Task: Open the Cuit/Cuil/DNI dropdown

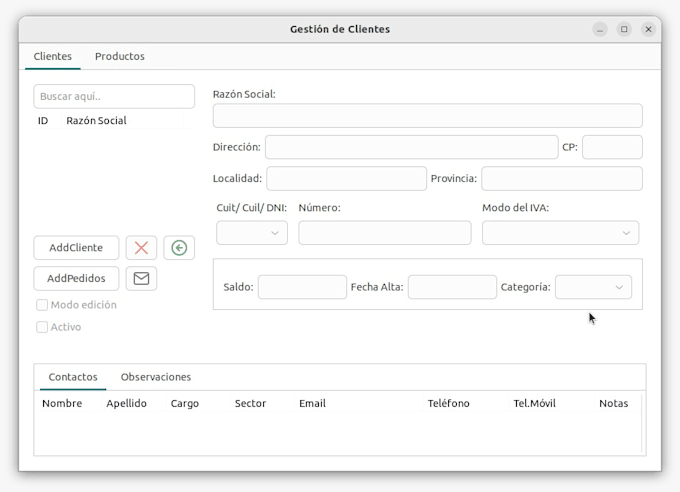Action: (252, 233)
